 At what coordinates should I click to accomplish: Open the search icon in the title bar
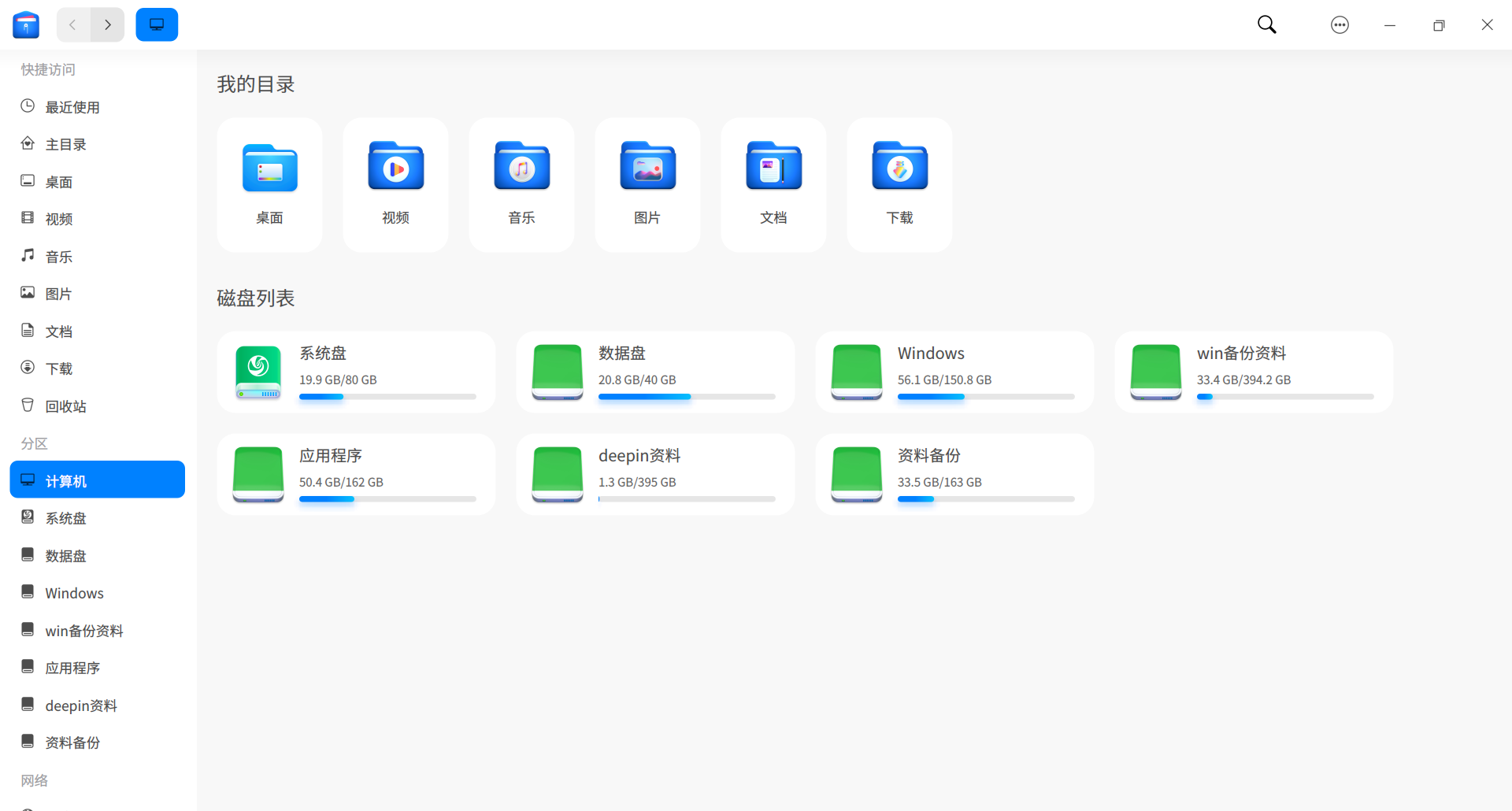pos(1266,24)
